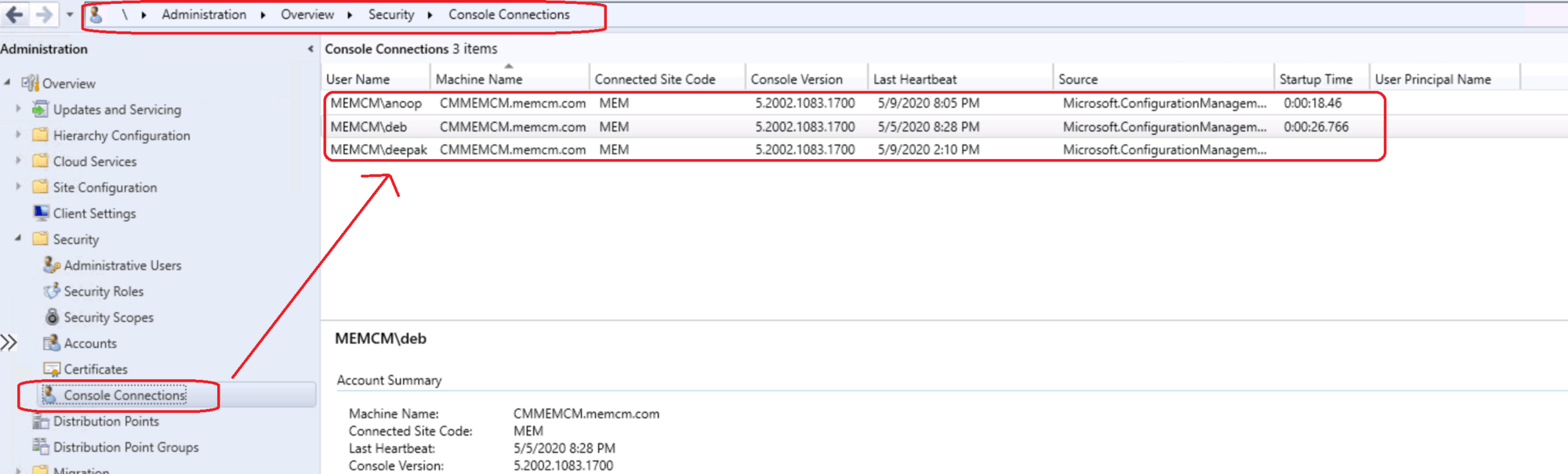The image size is (1568, 474).
Task: Sort by Last Heartbeat column header
Action: click(960, 79)
